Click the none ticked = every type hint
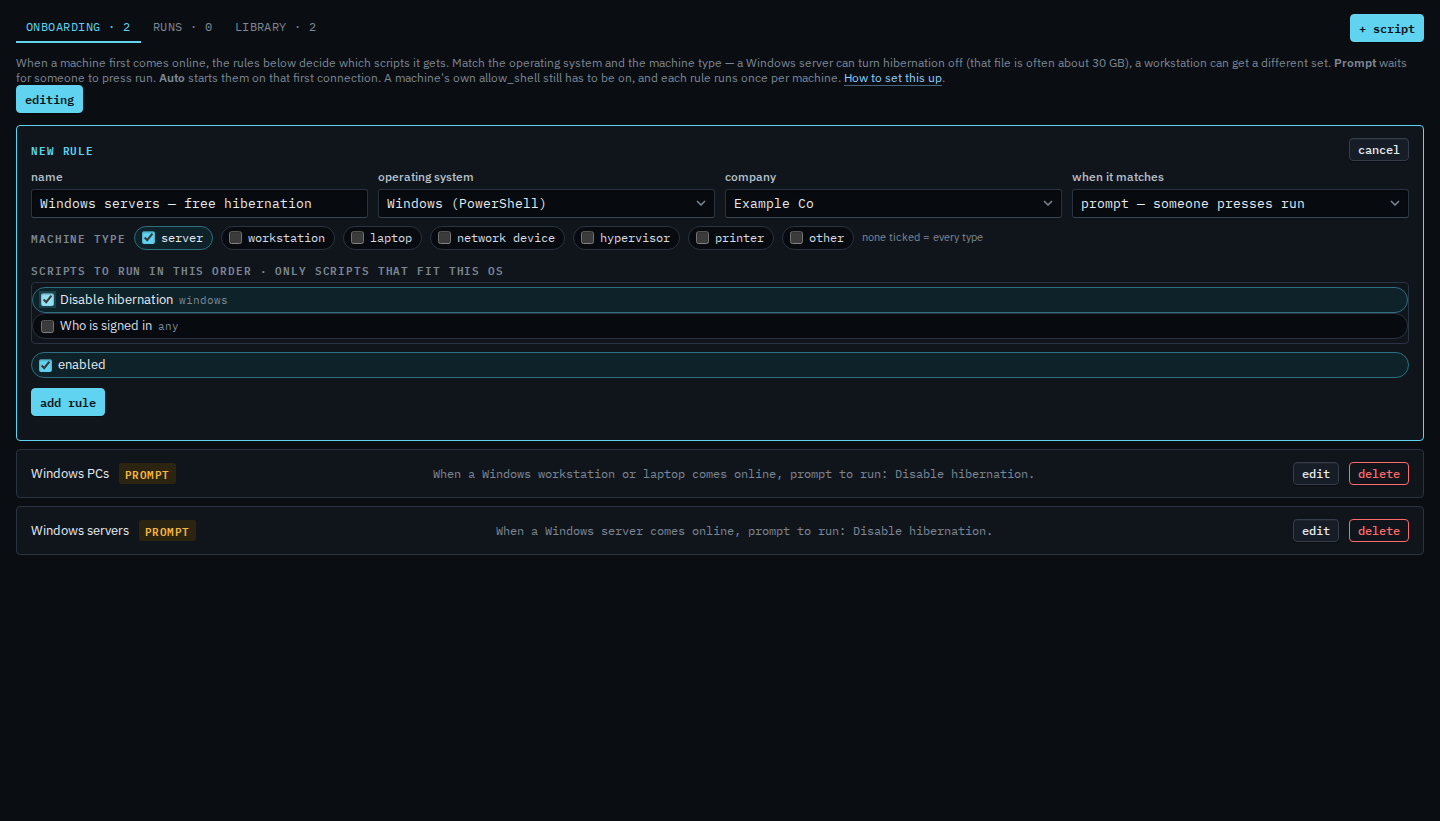 [x=922, y=238]
